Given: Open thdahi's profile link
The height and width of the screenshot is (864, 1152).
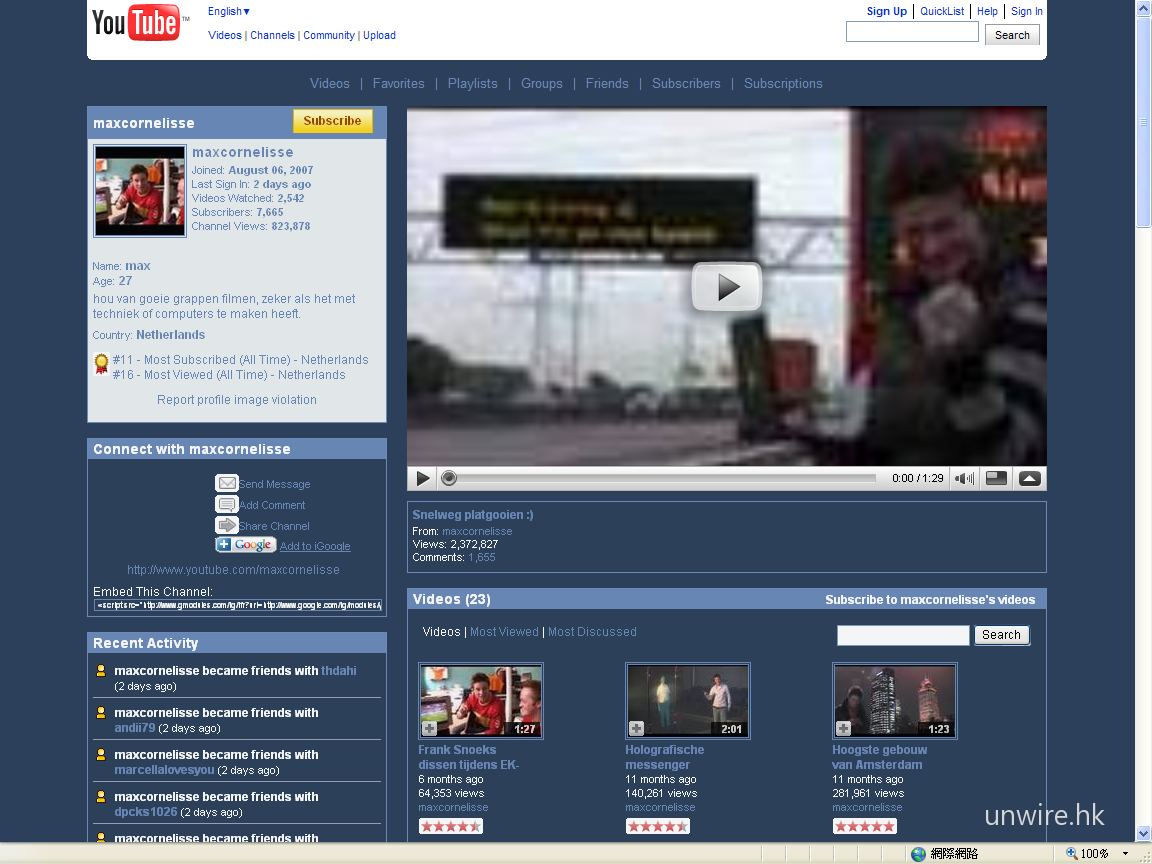Looking at the screenshot, I should [x=339, y=671].
